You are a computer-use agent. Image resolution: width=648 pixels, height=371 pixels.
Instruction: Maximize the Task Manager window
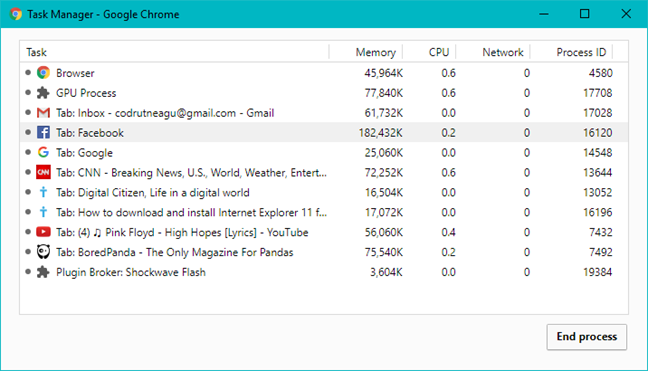coord(584,14)
